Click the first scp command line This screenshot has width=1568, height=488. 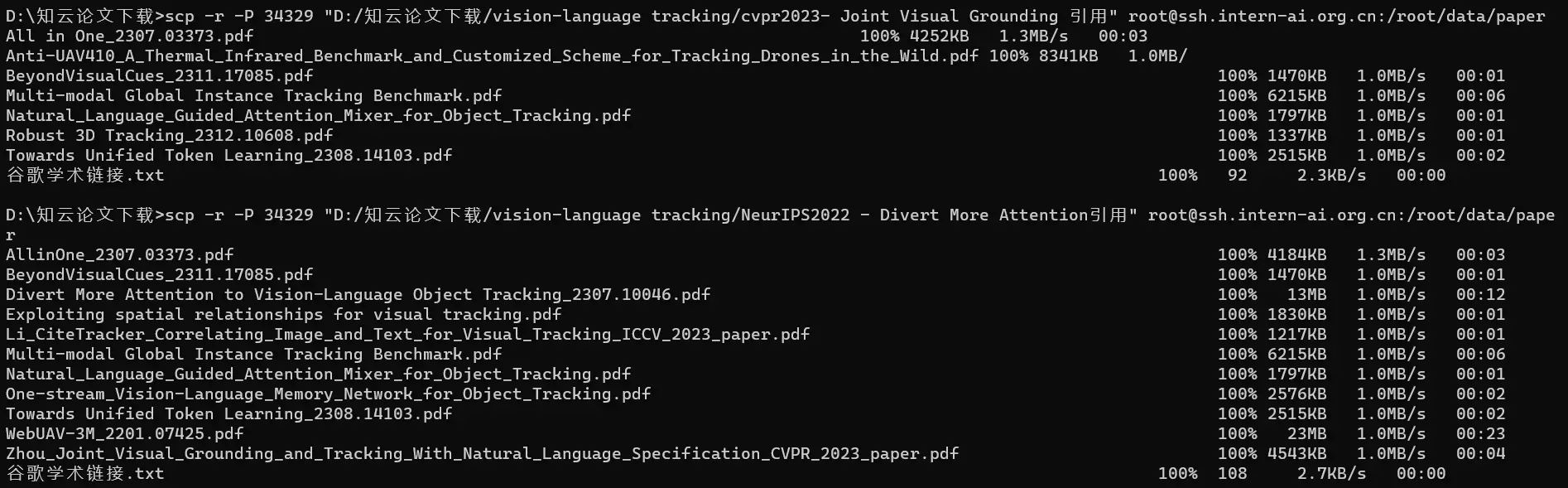[775, 17]
